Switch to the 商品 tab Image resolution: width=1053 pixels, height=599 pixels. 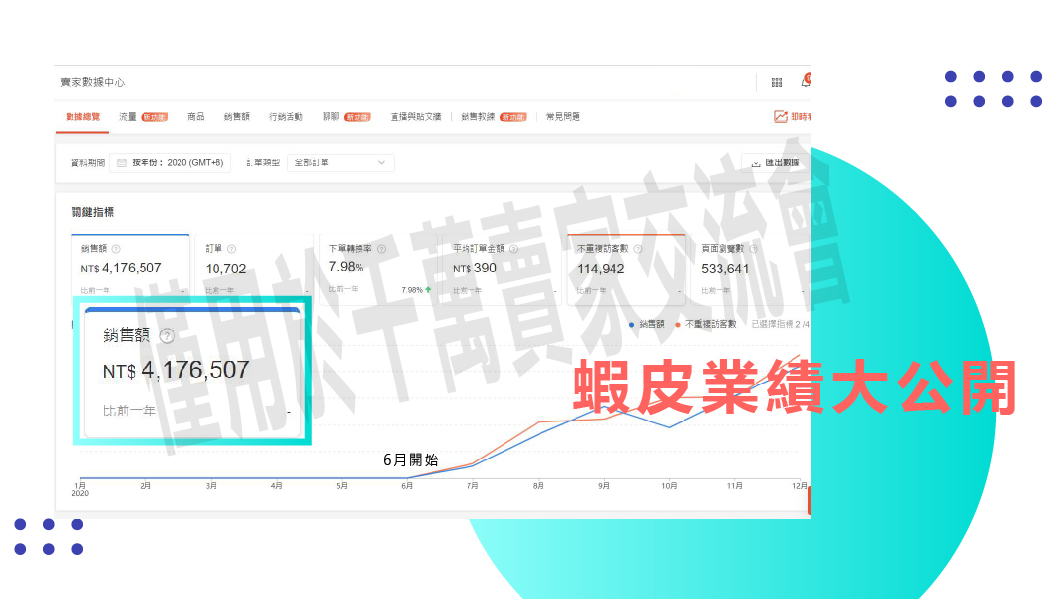coord(196,117)
